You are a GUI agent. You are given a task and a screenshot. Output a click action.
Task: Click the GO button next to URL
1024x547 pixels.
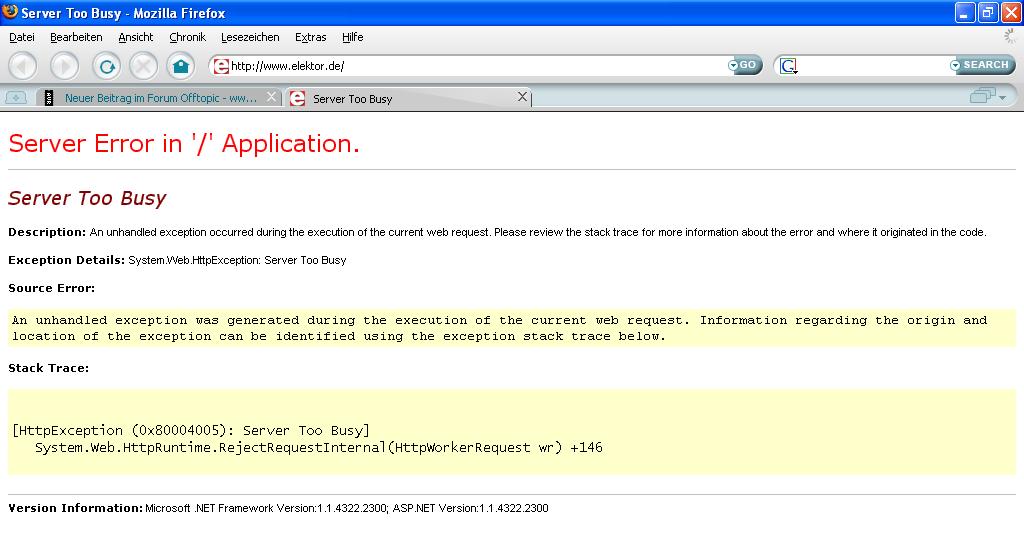(x=744, y=65)
